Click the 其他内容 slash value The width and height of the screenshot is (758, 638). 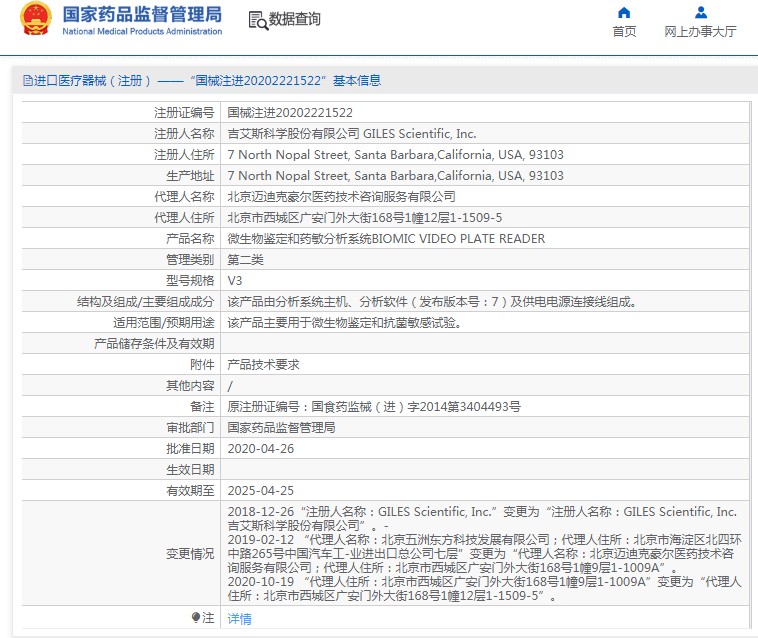[x=230, y=386]
